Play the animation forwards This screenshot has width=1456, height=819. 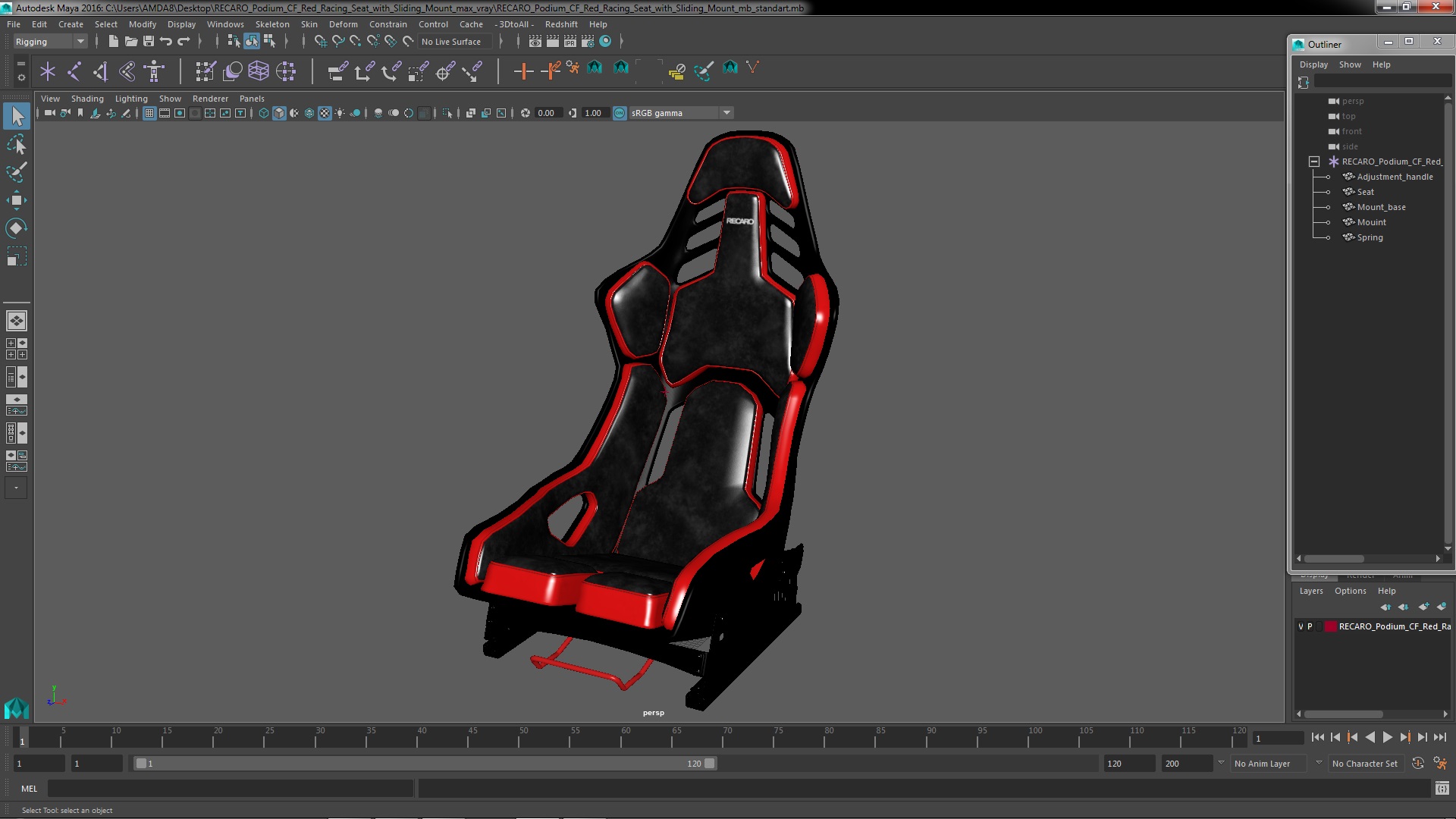1387,737
